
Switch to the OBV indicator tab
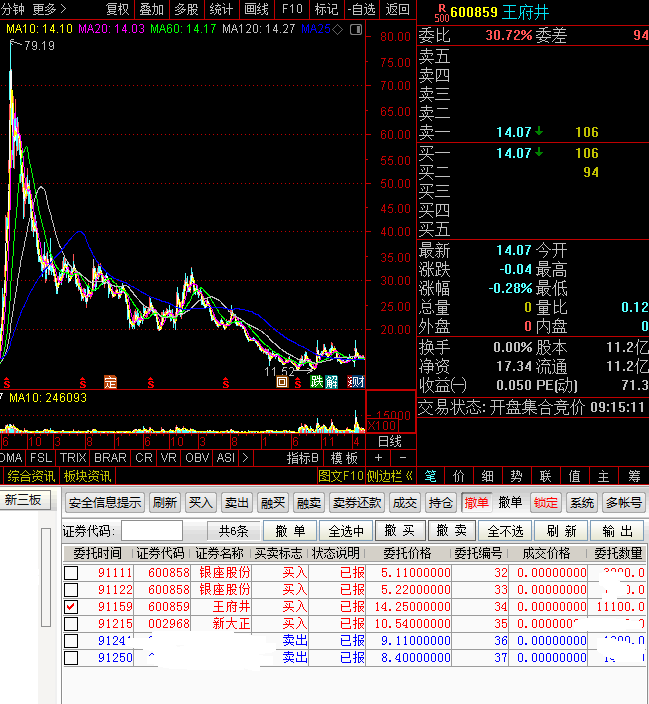tap(197, 458)
